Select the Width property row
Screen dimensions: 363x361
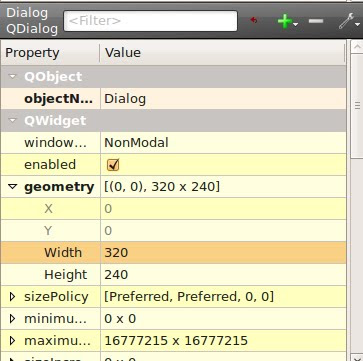[x=173, y=252]
